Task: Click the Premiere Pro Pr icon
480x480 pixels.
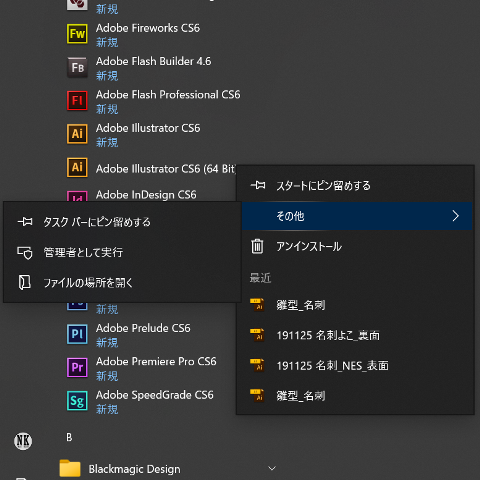Action: (x=77, y=367)
